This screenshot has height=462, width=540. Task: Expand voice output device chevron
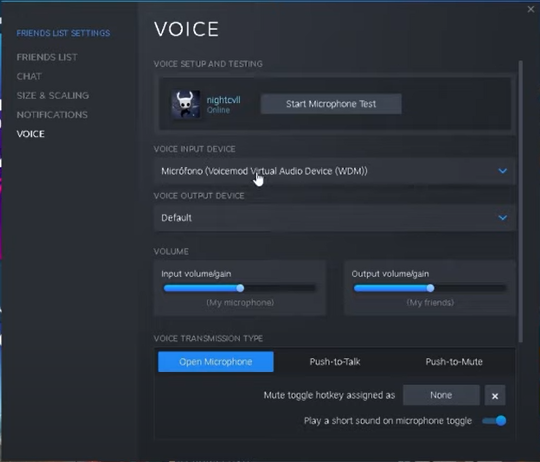pos(502,218)
